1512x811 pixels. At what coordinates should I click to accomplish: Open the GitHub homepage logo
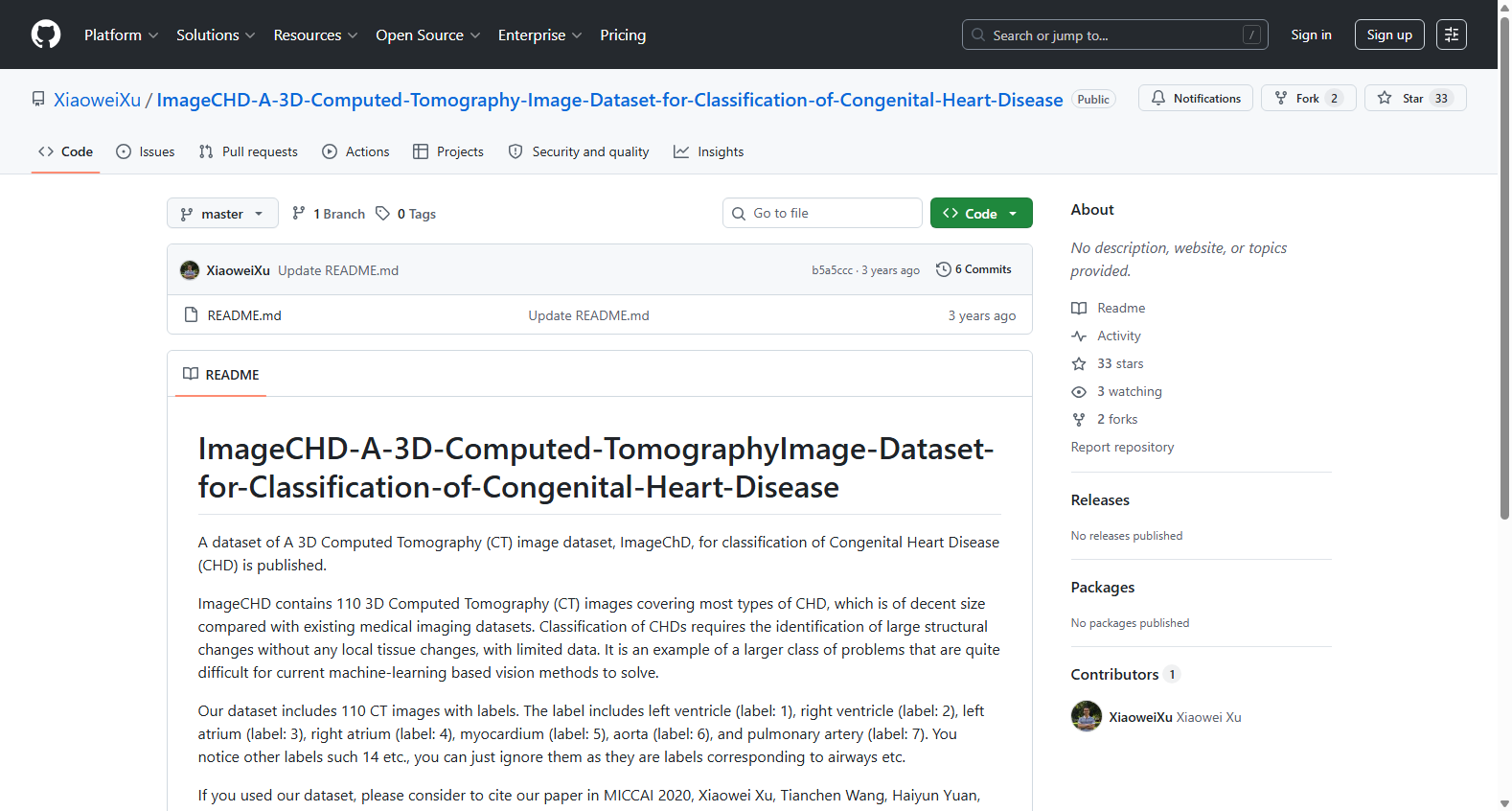click(46, 35)
